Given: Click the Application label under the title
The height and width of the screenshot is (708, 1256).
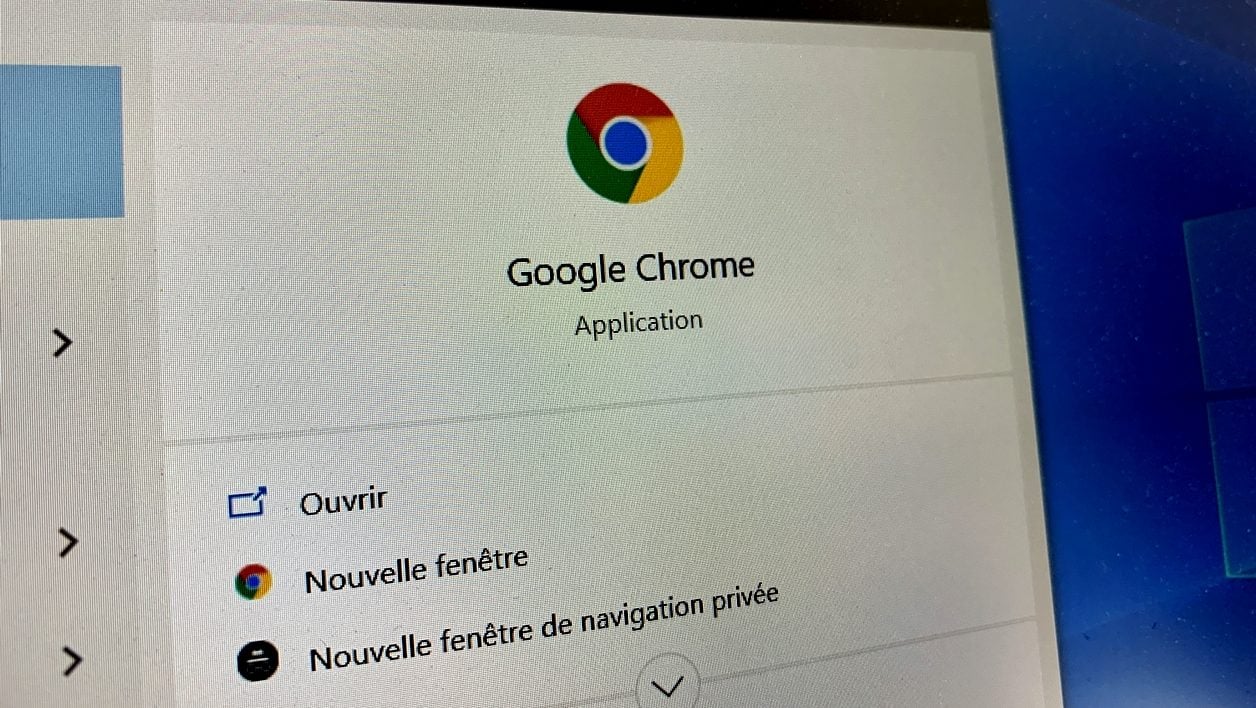Looking at the screenshot, I should coord(638,323).
